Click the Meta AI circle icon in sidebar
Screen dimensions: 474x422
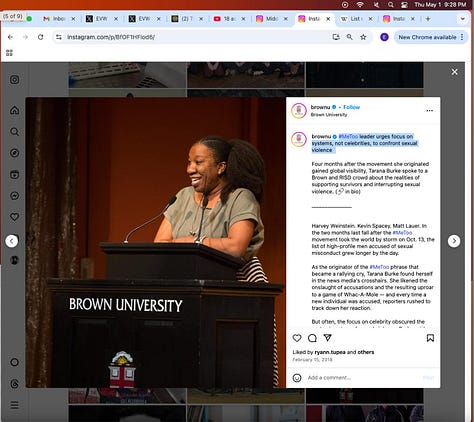14,362
